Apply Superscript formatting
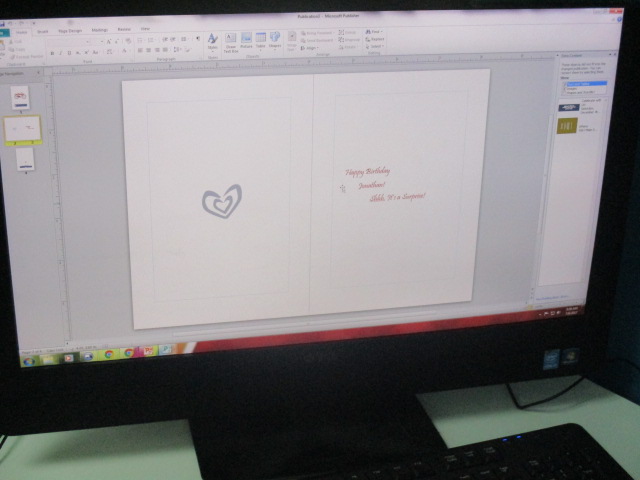This screenshot has height=480, width=640. click(x=86, y=53)
